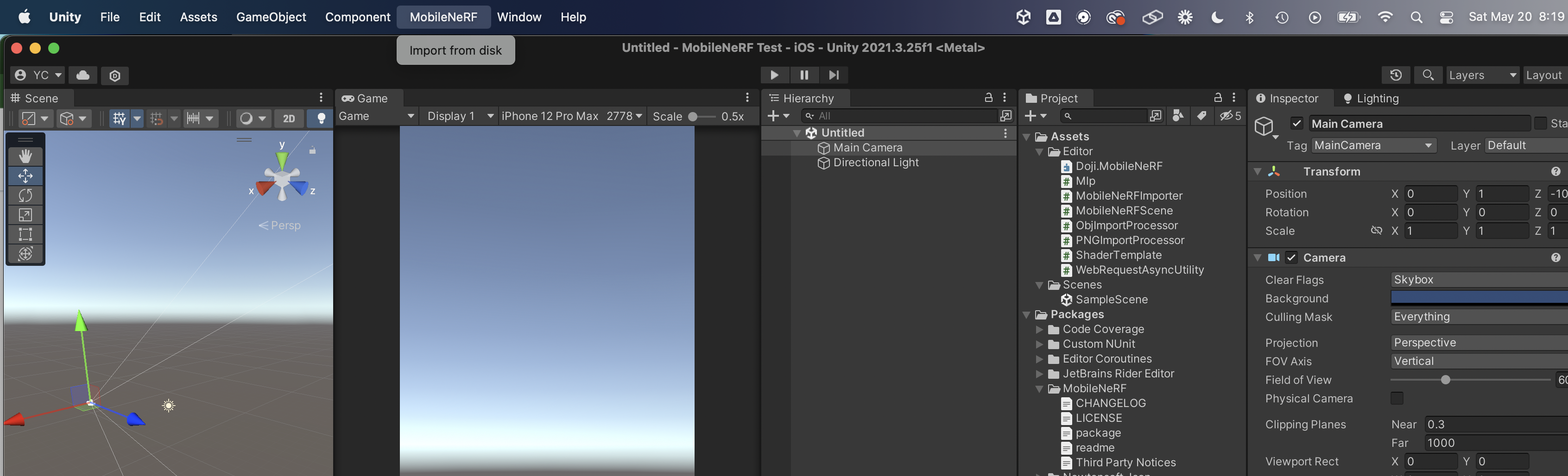
Task: Open Scene tab more options menu
Action: (x=322, y=98)
